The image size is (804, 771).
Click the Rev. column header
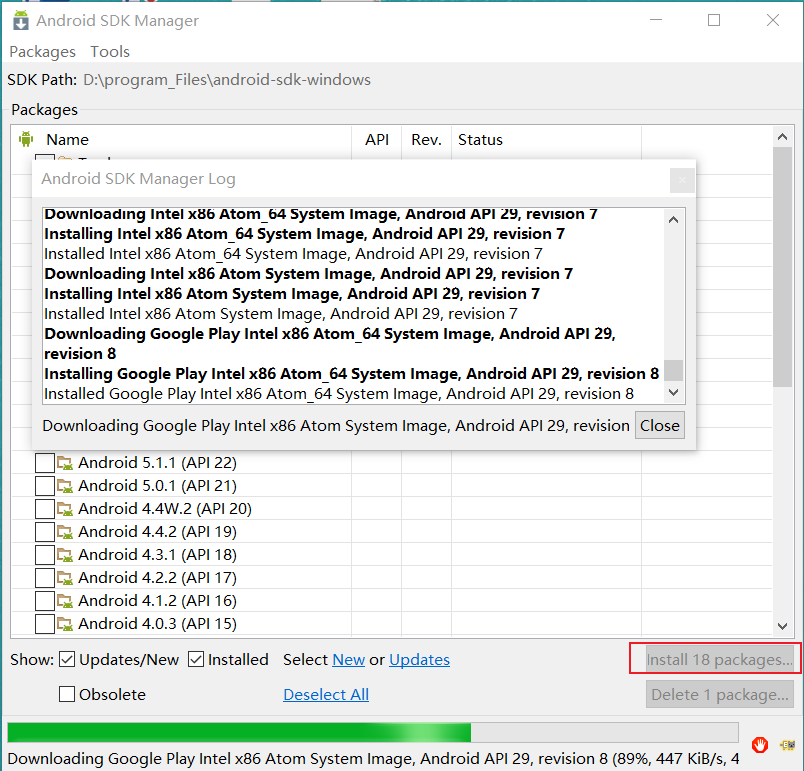(426, 140)
